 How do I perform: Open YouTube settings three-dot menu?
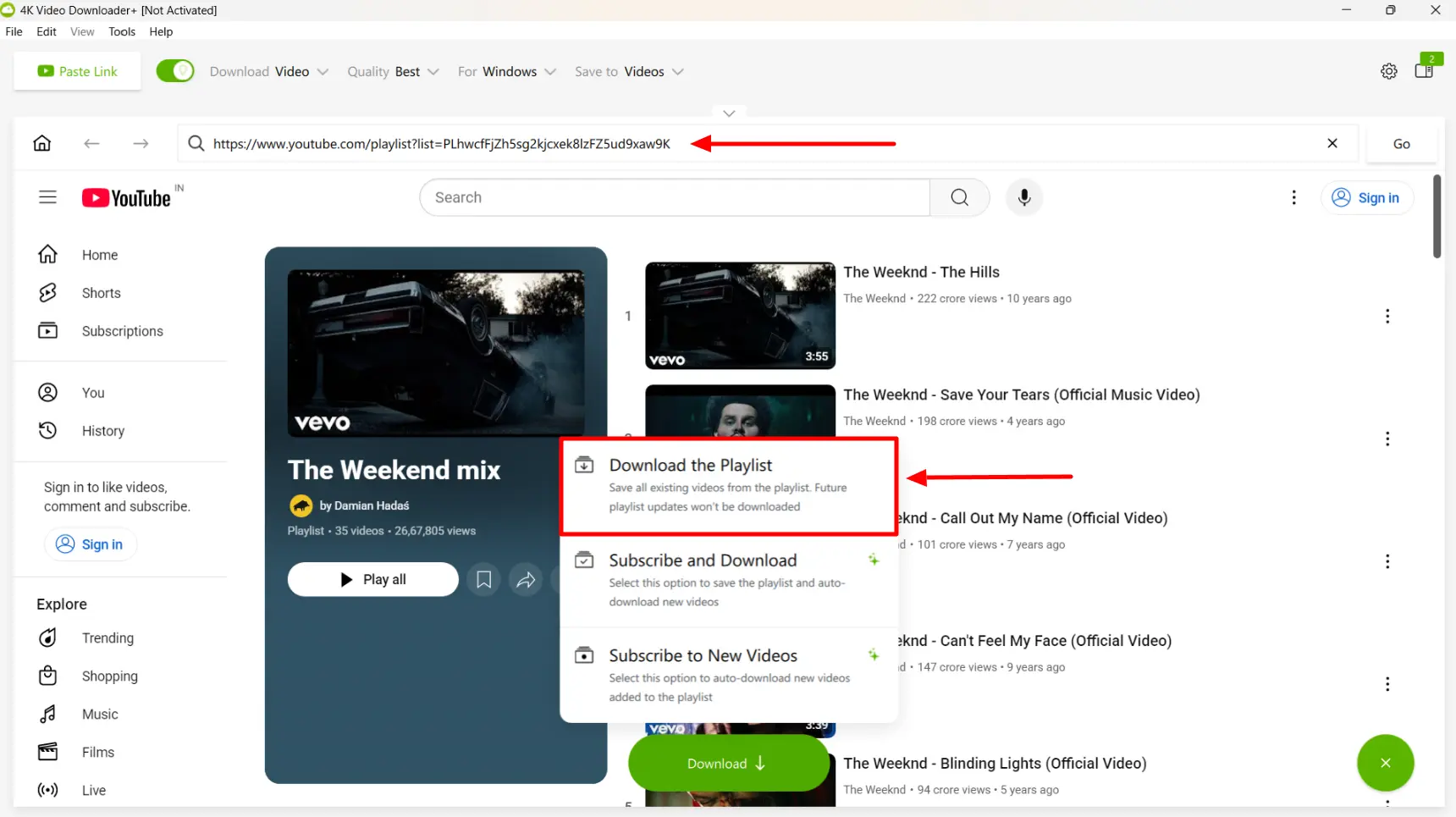tap(1293, 197)
